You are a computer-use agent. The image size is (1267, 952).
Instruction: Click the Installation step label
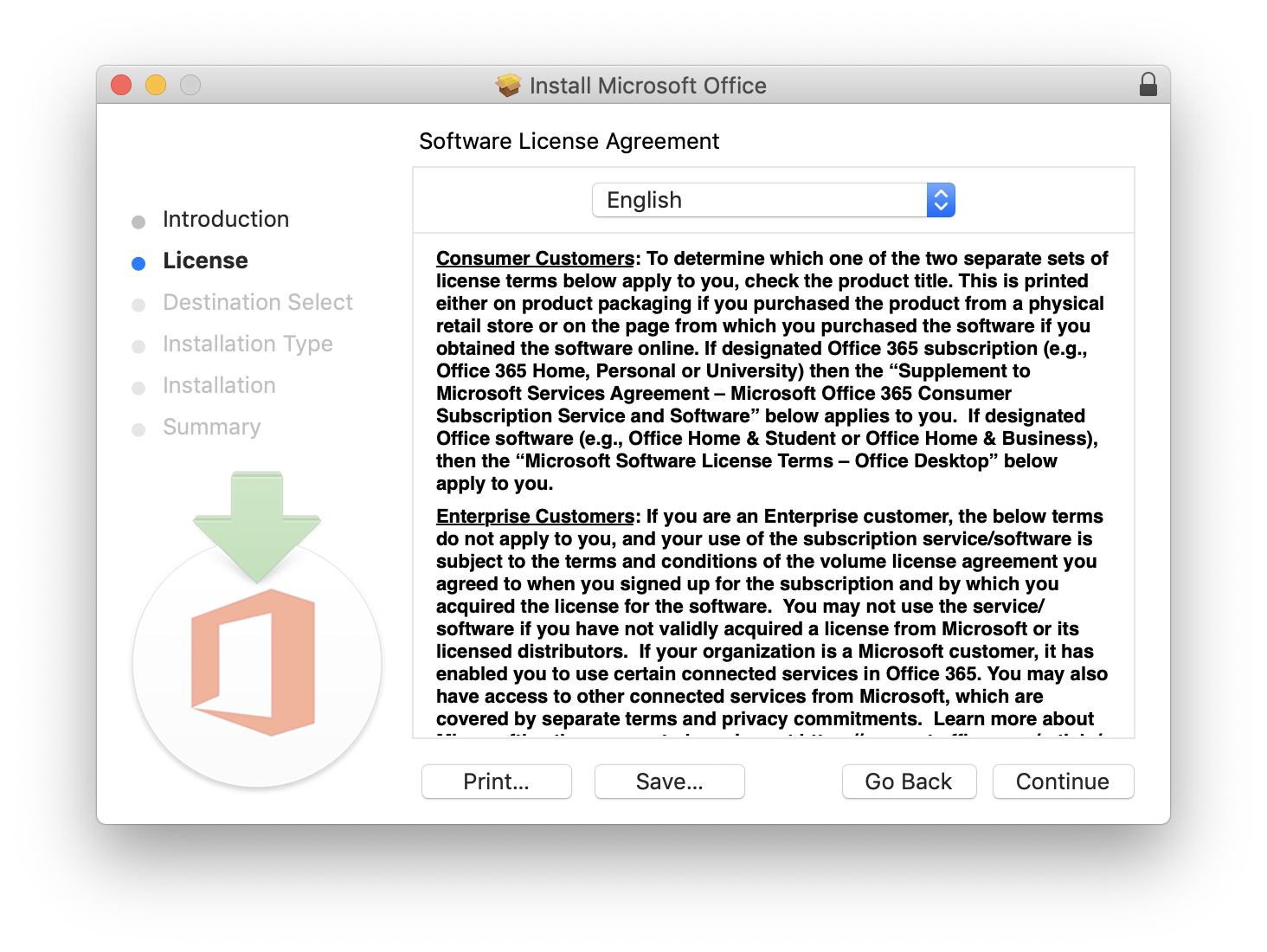coord(219,385)
